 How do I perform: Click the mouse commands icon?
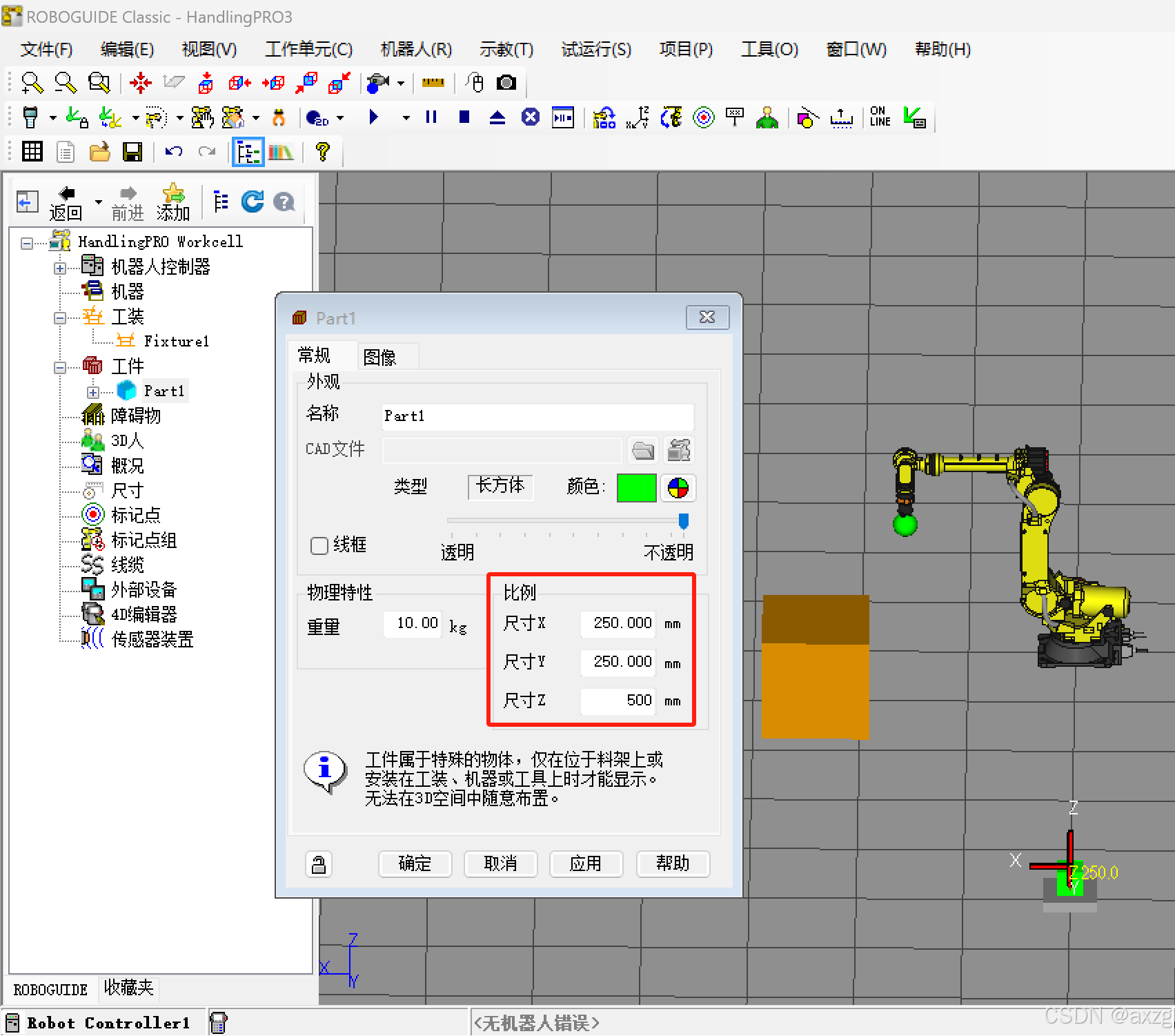coord(474,83)
